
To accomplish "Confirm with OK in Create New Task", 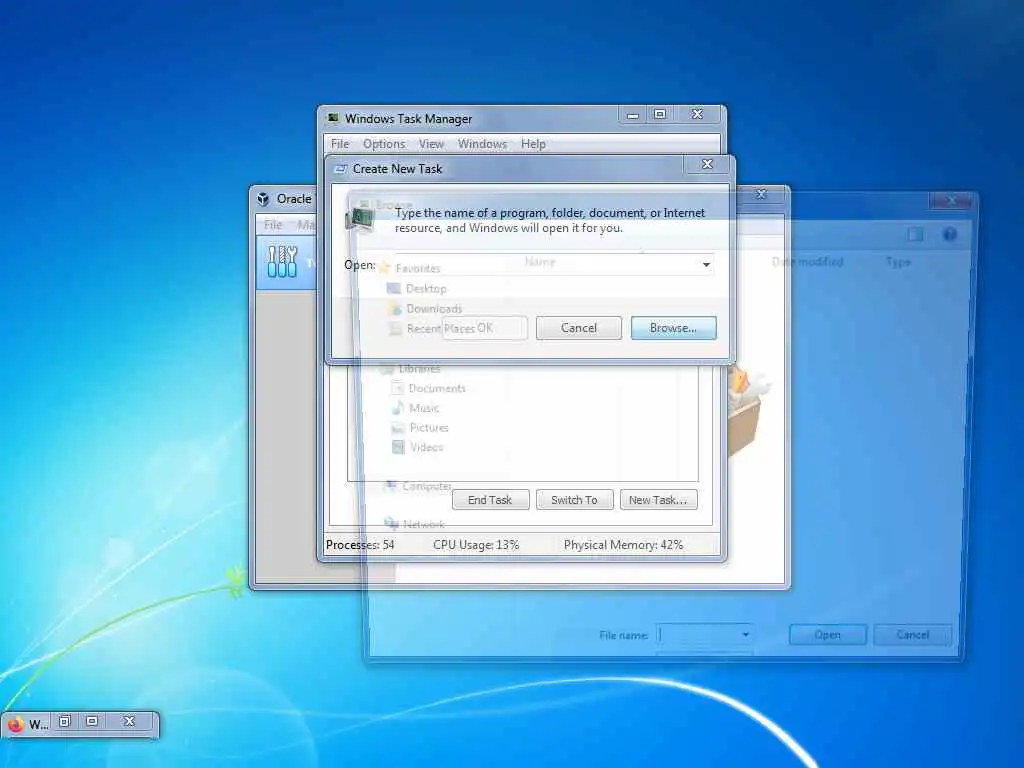I will click(x=485, y=328).
